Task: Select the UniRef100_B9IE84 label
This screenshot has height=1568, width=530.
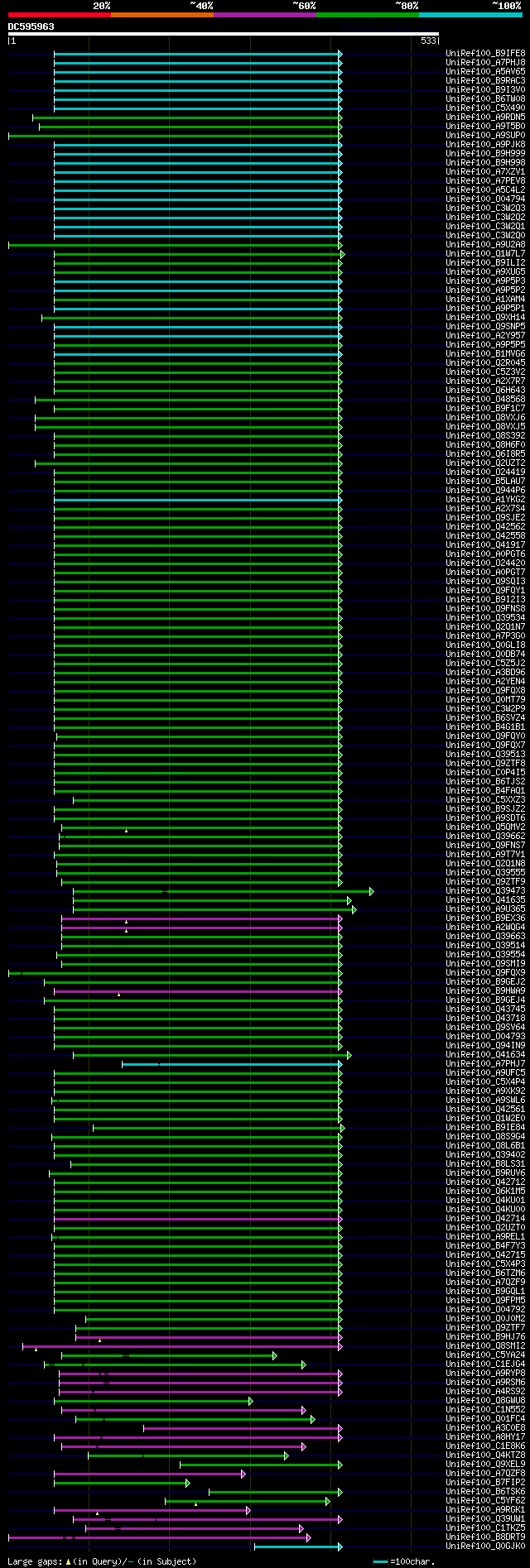Action: coord(485,1127)
